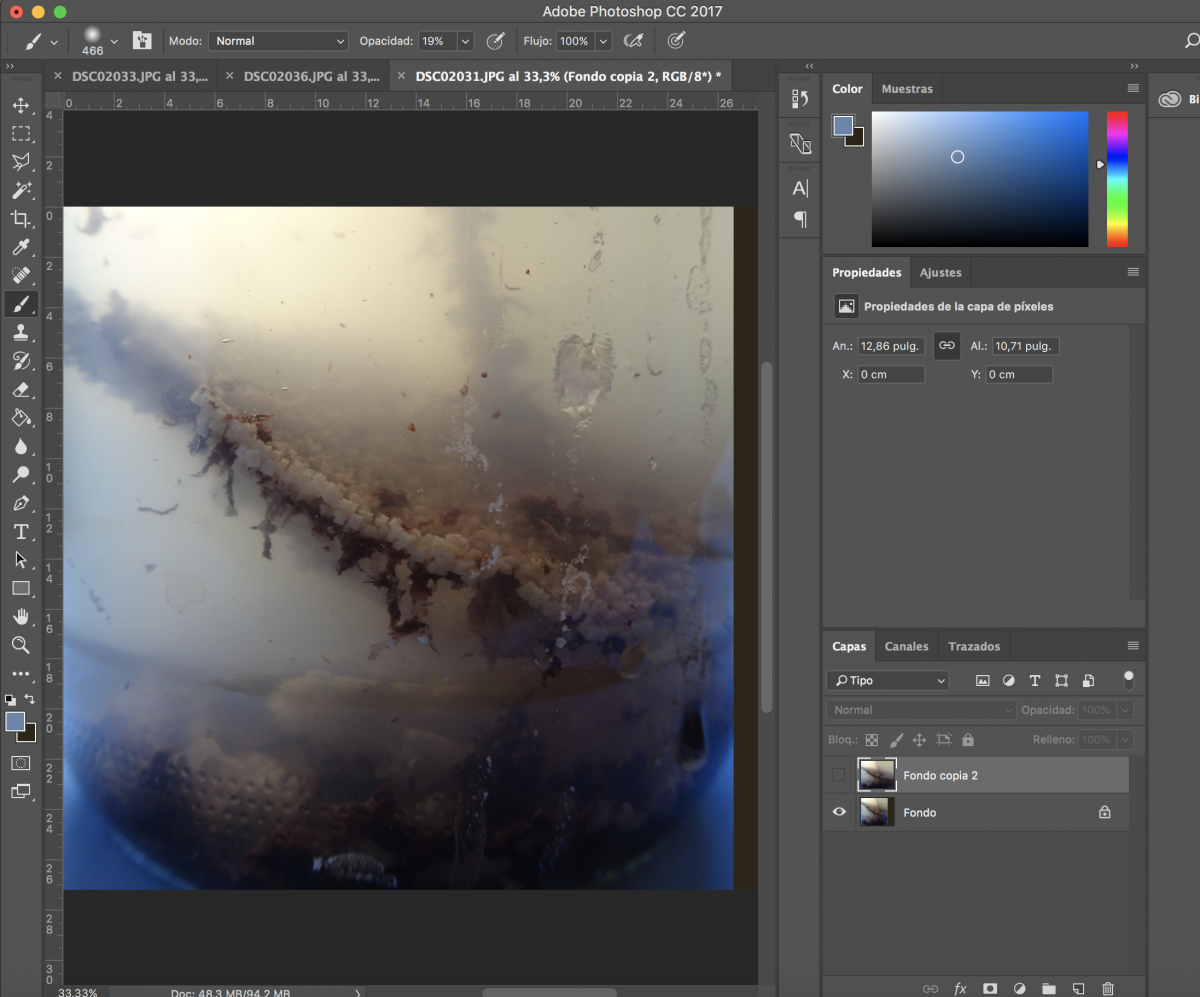Select the Horizontal Type tool
This screenshot has height=997, width=1200.
pyautogui.click(x=21, y=531)
